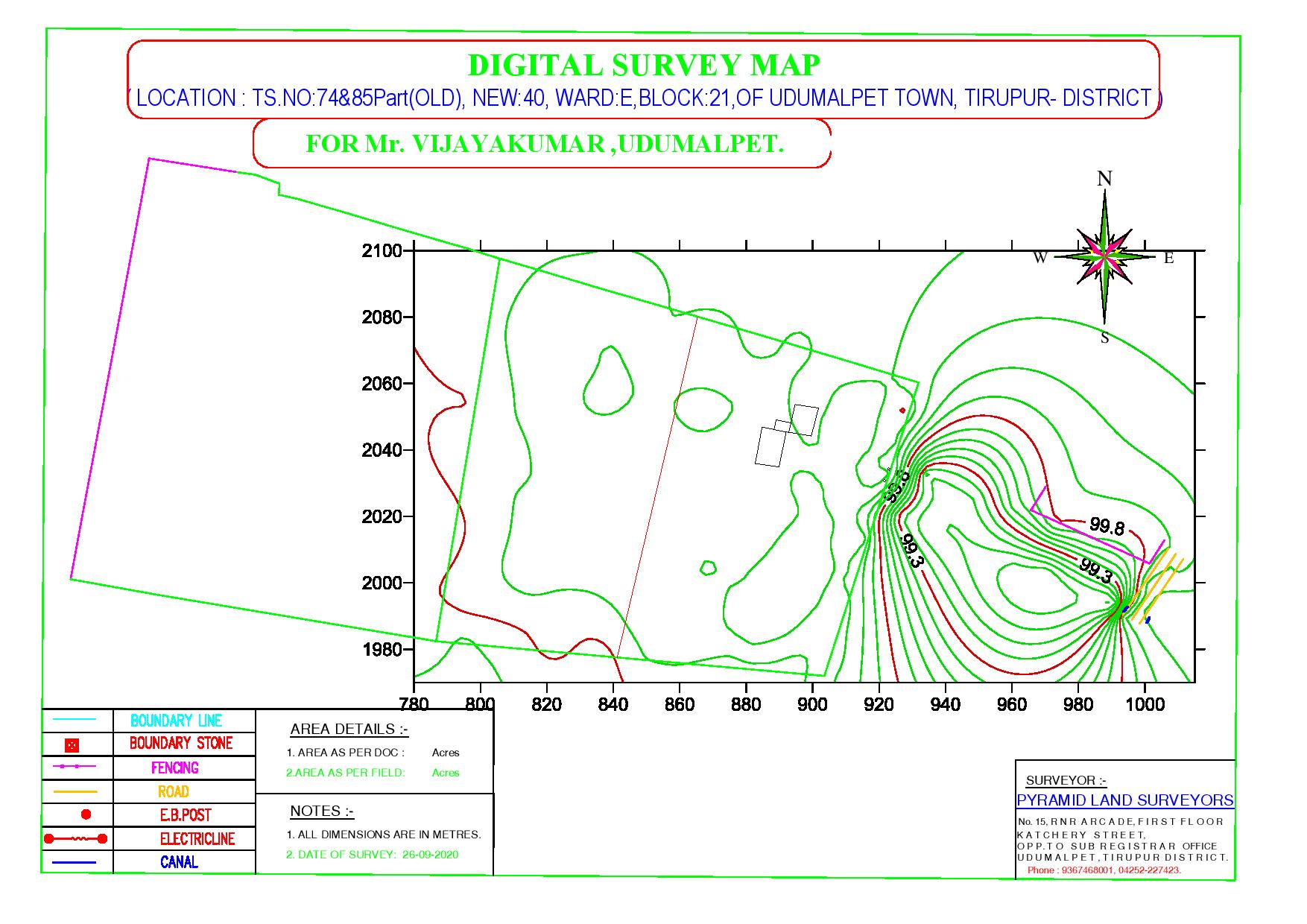Click the compass rose north arrow symbol
The height and width of the screenshot is (924, 1307).
click(1104, 257)
